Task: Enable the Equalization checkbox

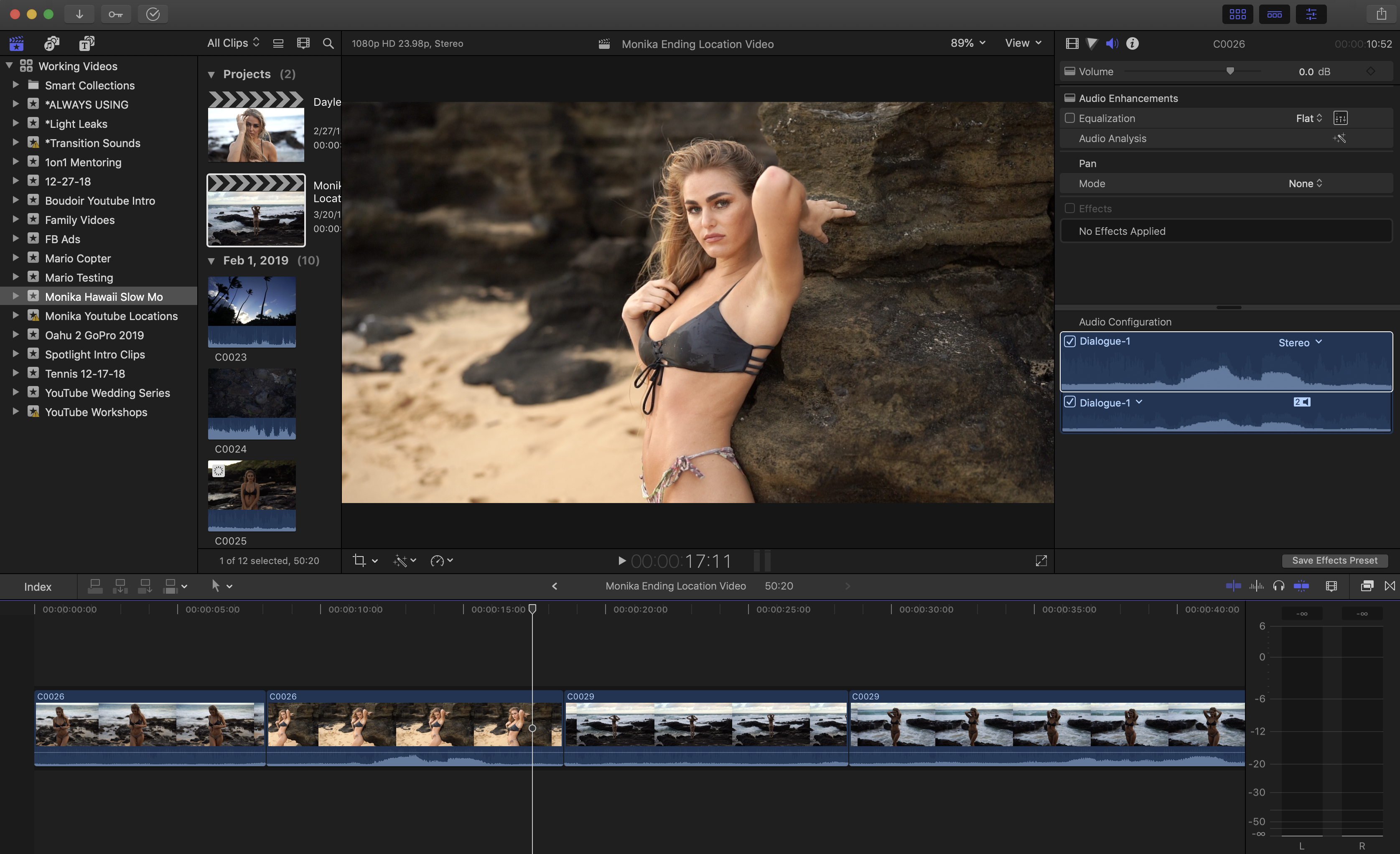Action: click(1069, 118)
